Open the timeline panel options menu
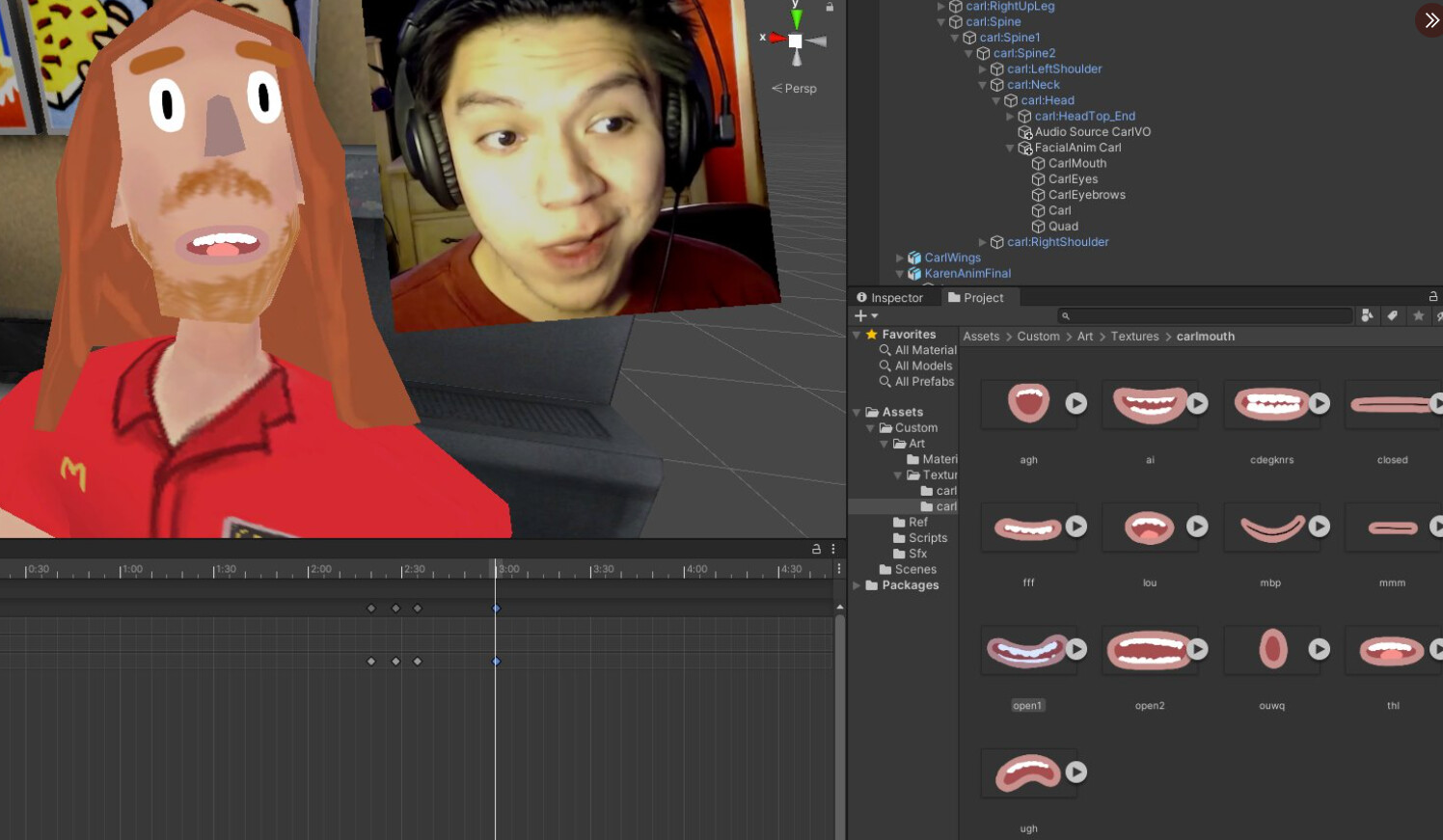1443x840 pixels. click(833, 549)
